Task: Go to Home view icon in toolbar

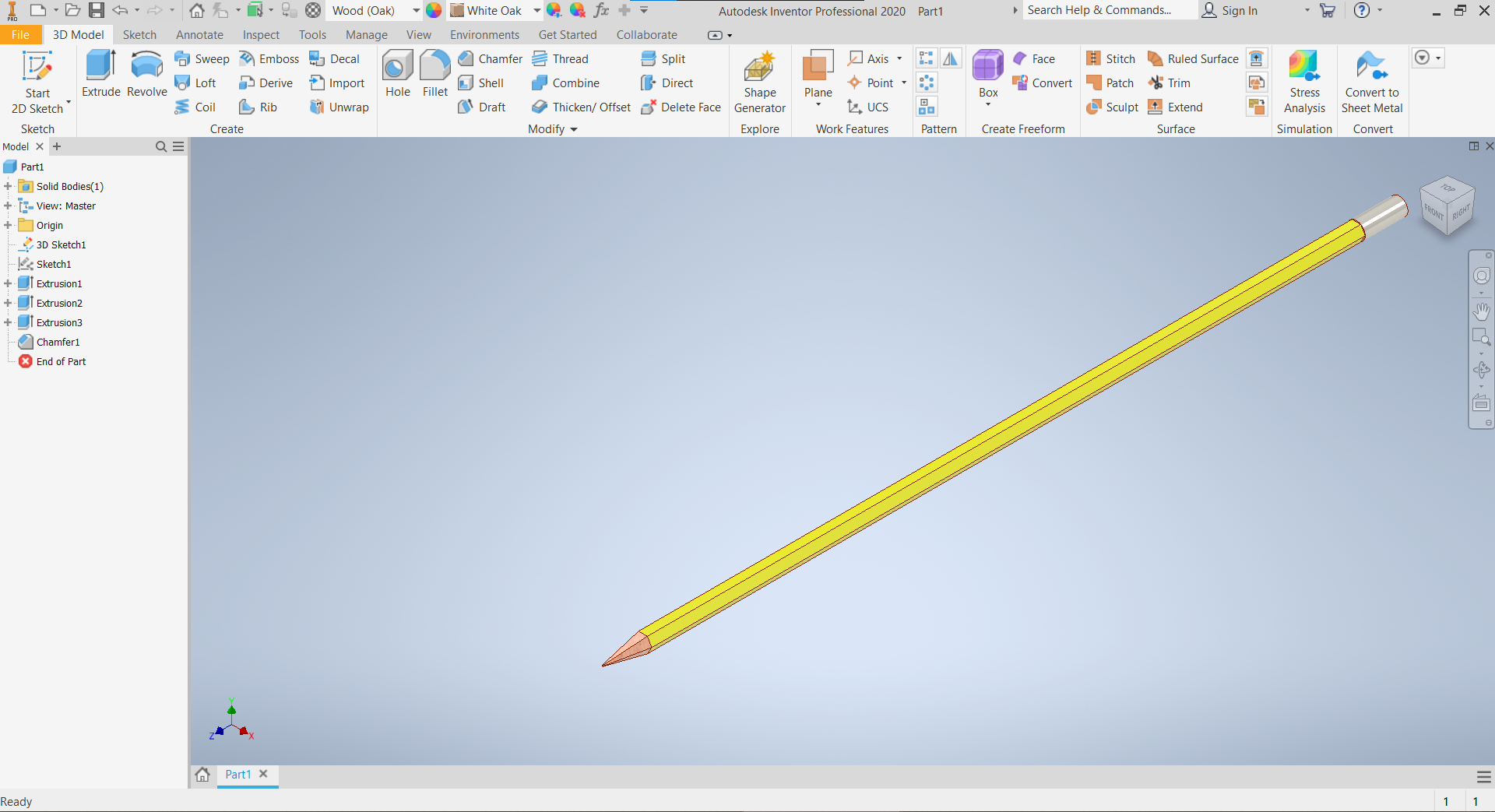Action: point(197,10)
